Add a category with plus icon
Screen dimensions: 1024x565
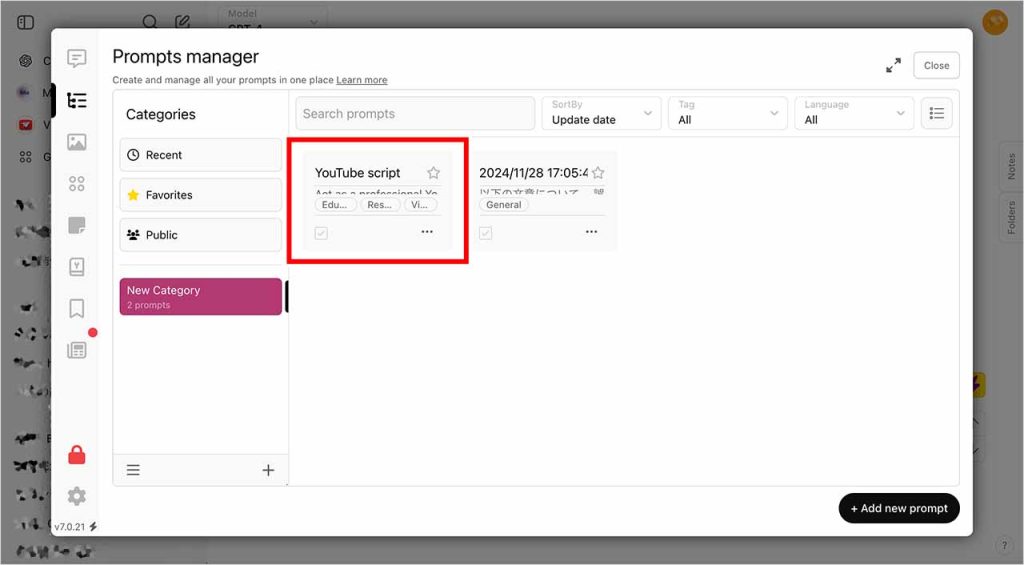click(x=268, y=470)
